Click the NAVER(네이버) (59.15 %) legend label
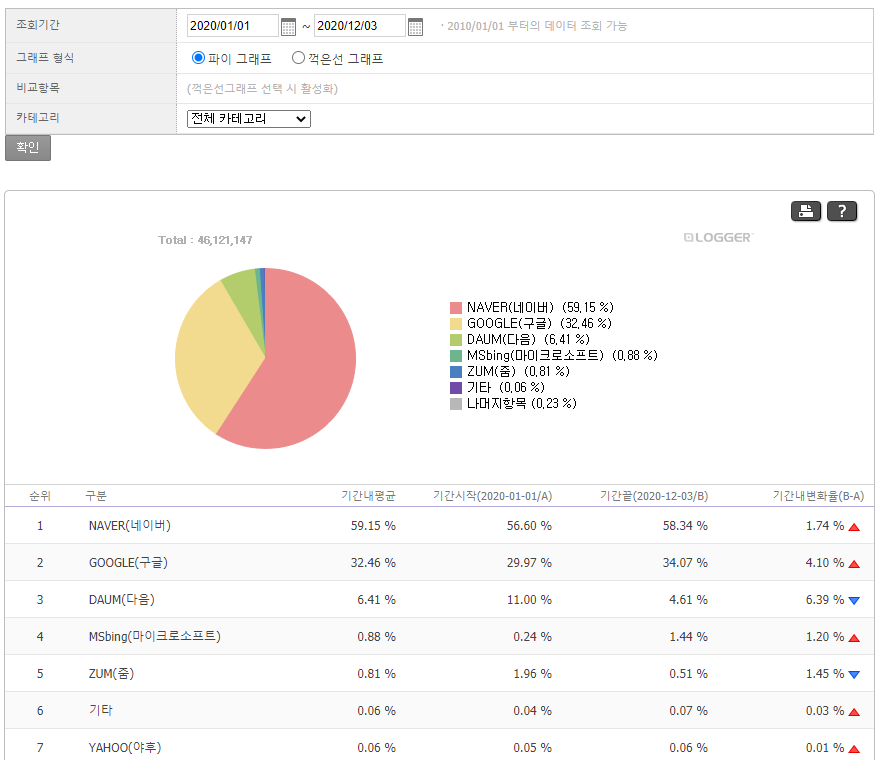 (540, 308)
